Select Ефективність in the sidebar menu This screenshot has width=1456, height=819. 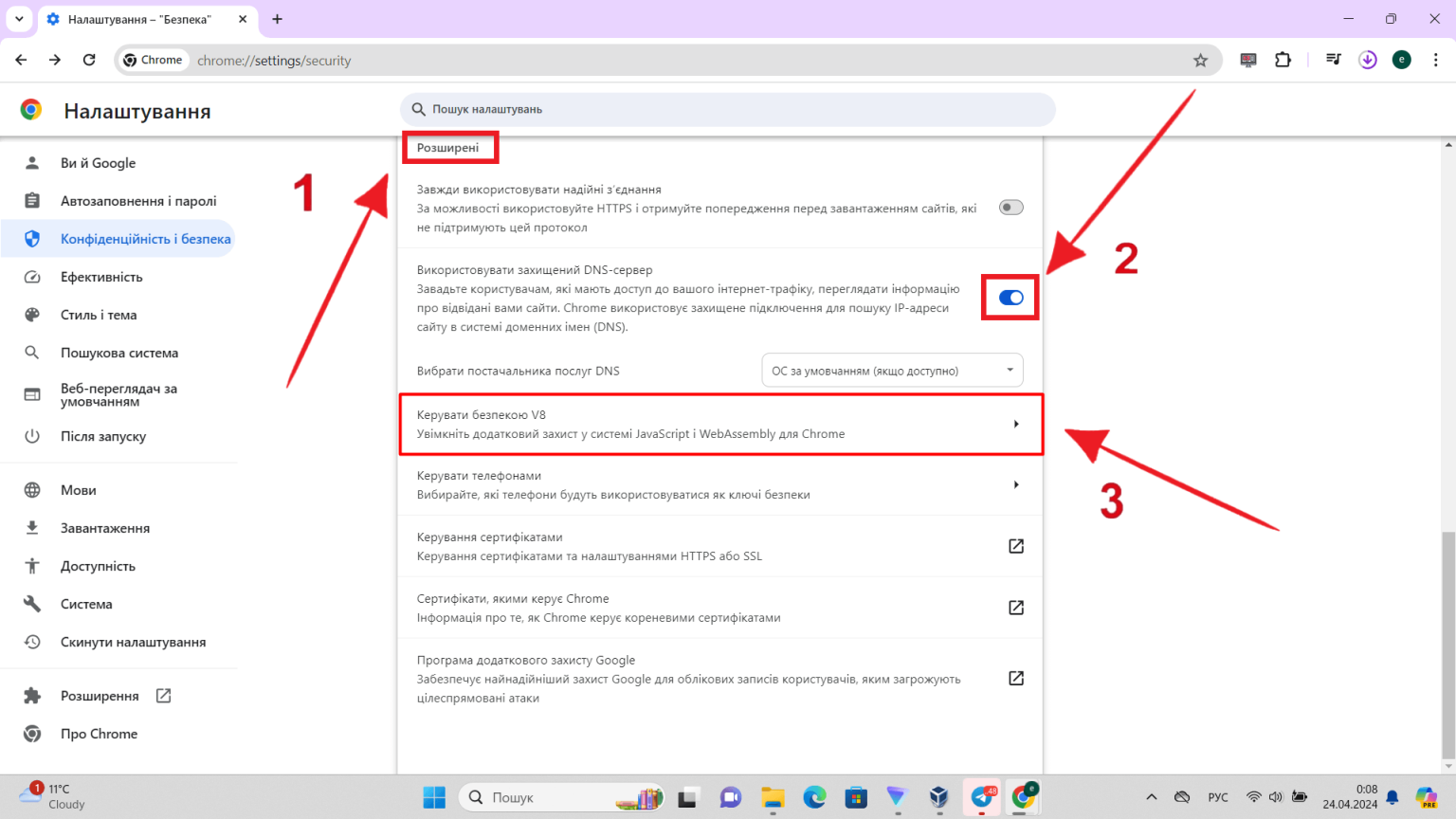99,276
